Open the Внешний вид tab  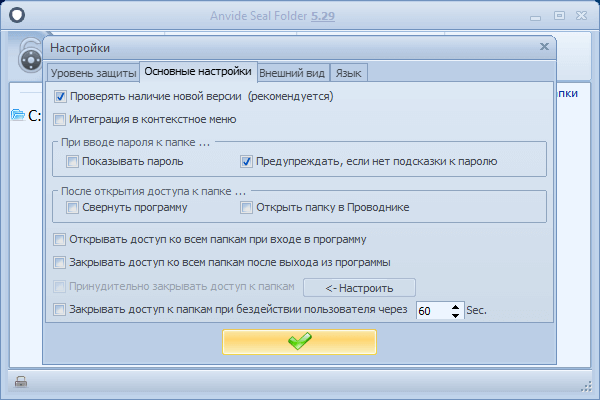click(292, 73)
